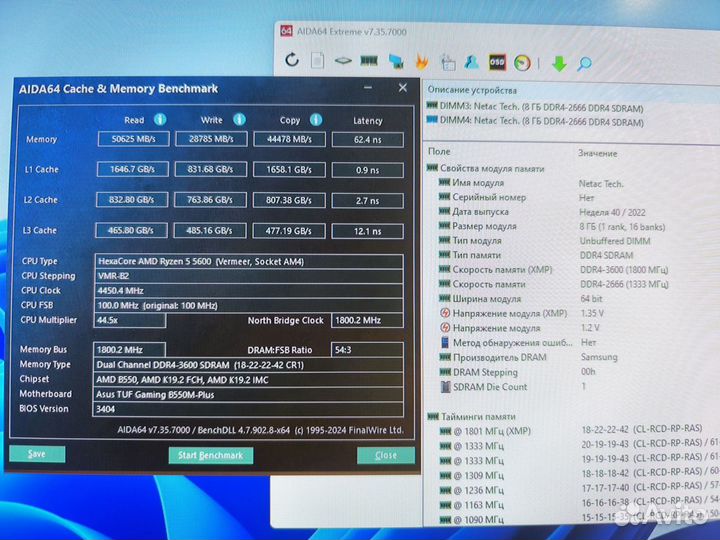Click the Close button in benchmark window
Viewport: 720px width, 540px height.
coord(386,455)
